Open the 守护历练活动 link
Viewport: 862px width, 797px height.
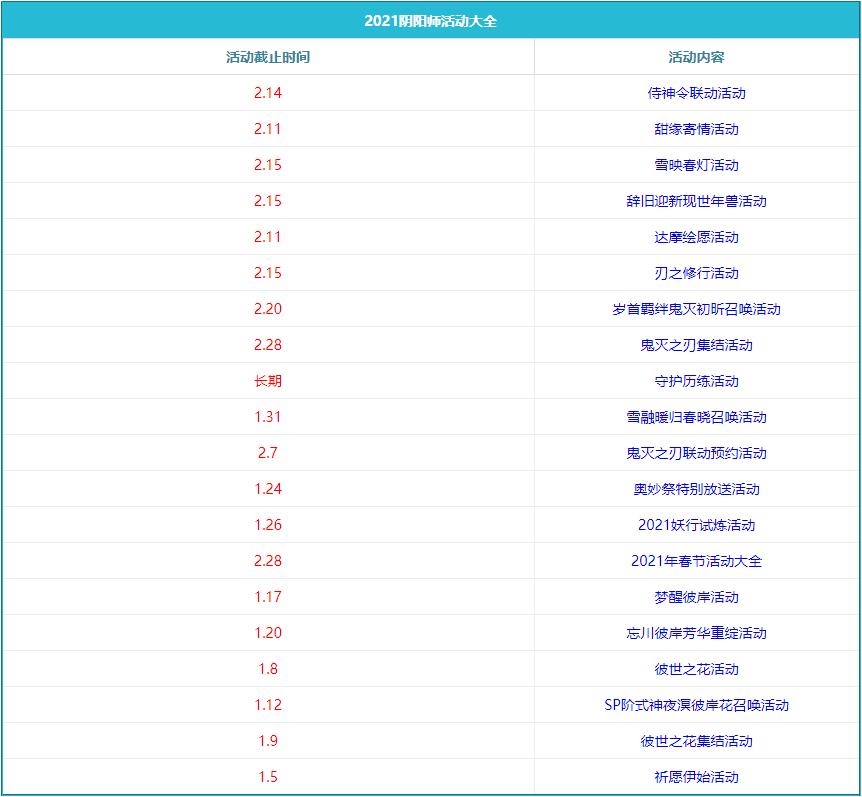696,381
